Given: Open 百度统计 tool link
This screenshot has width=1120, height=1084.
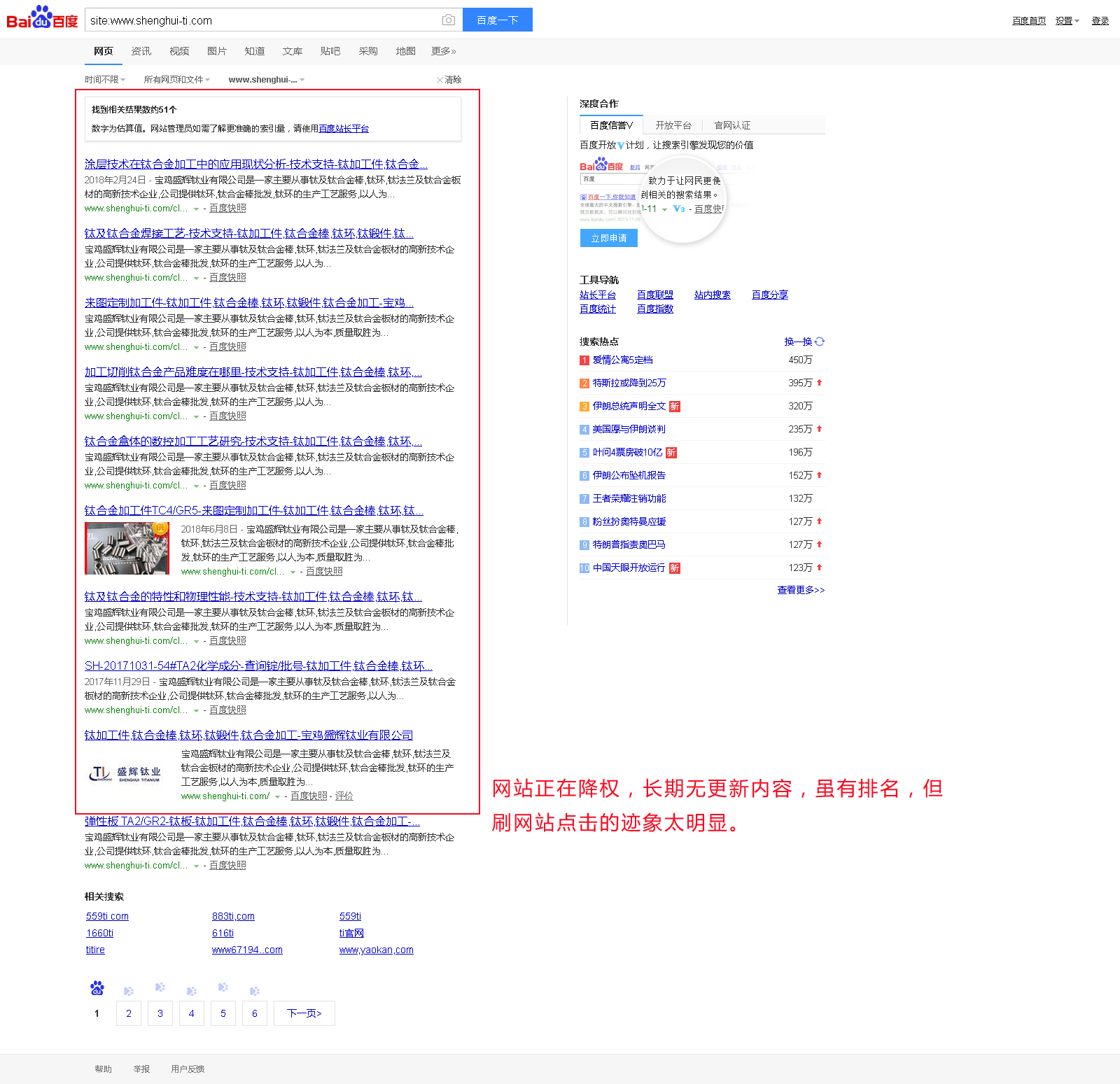Looking at the screenshot, I should [598, 309].
